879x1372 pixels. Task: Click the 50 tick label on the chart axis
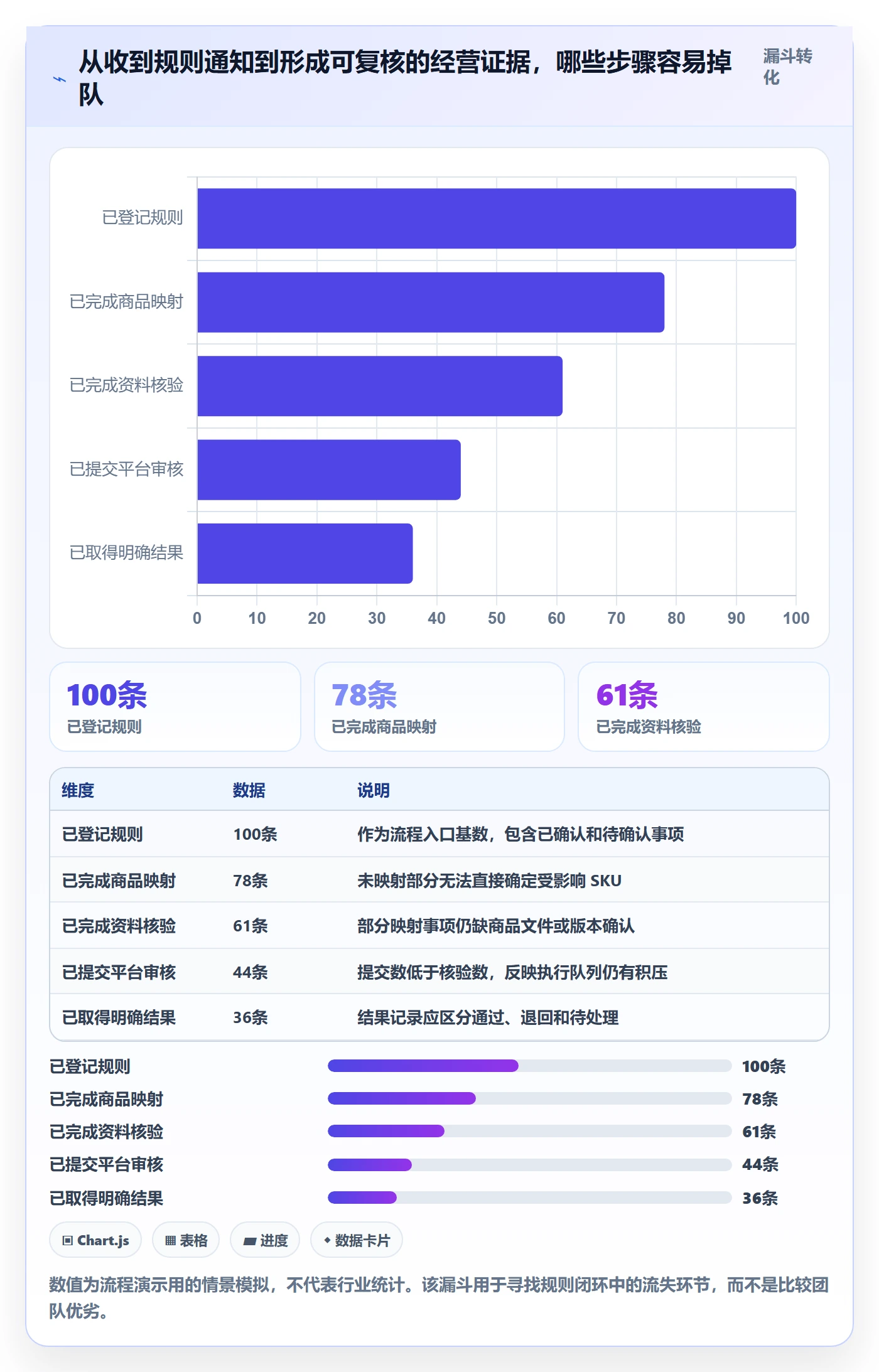[497, 618]
